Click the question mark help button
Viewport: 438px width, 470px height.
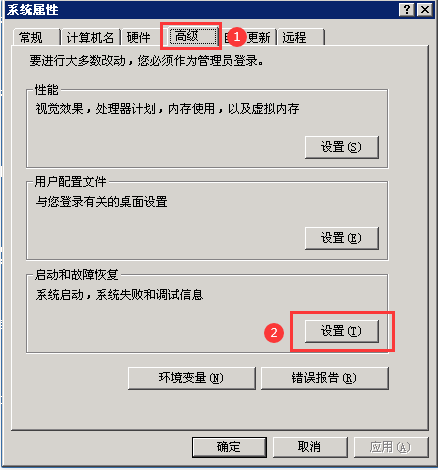click(406, 9)
